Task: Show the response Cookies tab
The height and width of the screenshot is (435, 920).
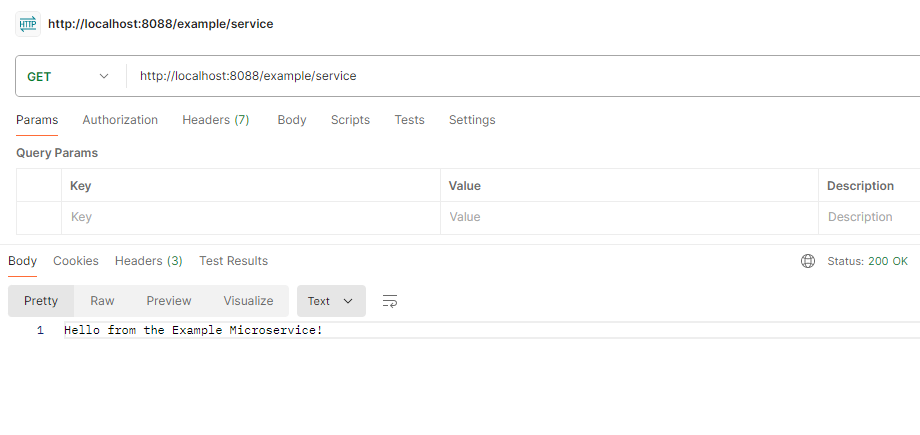Action: pos(76,261)
